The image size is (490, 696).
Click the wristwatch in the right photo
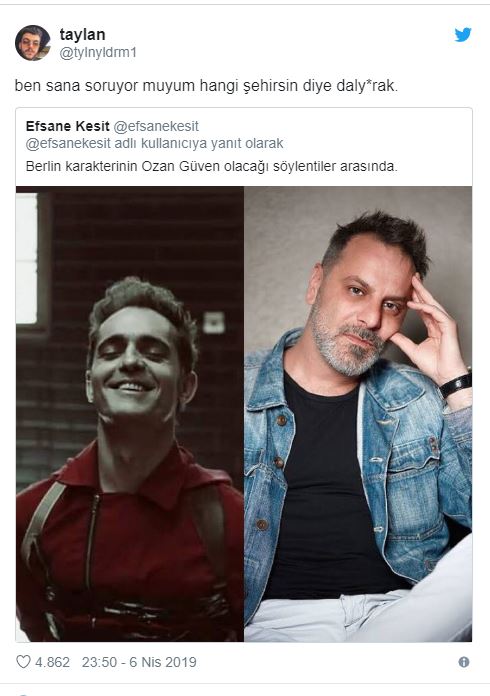pos(456,385)
